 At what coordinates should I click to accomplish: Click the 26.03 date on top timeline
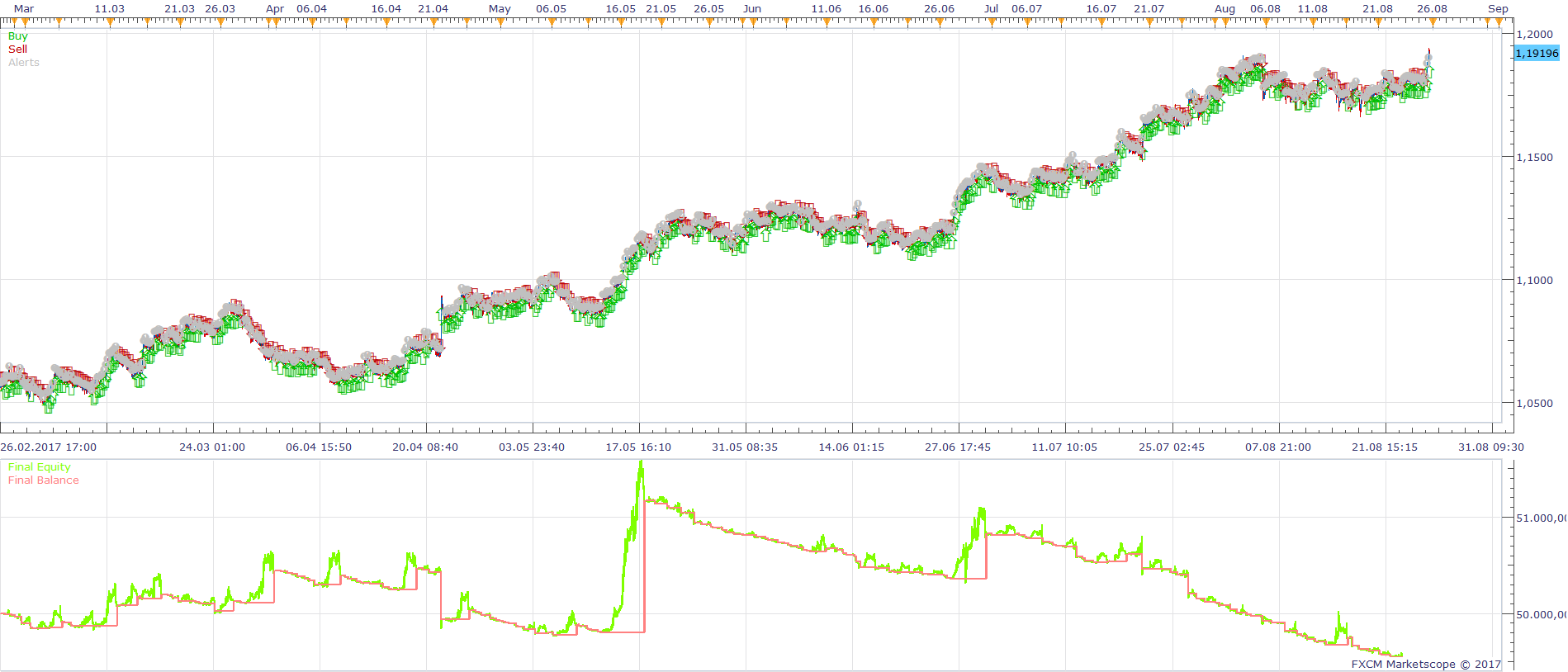(220, 8)
